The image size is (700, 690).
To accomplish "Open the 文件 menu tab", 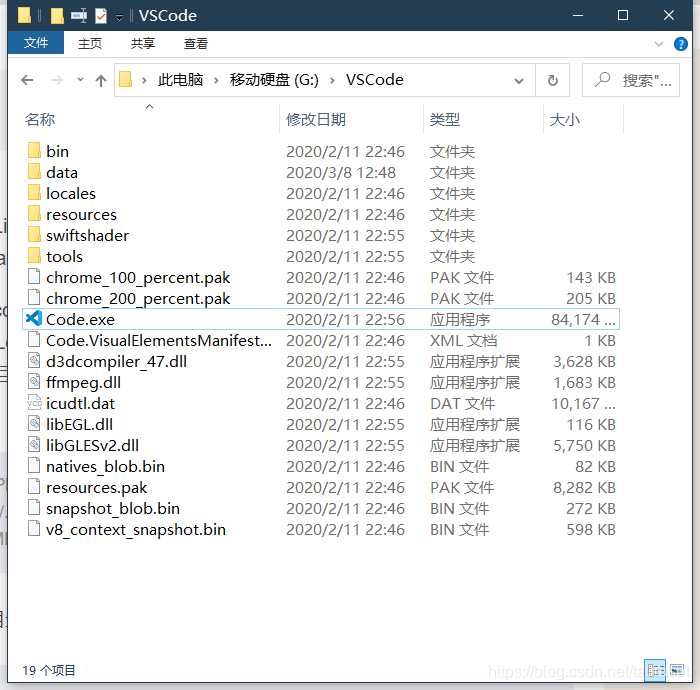I will point(36,43).
